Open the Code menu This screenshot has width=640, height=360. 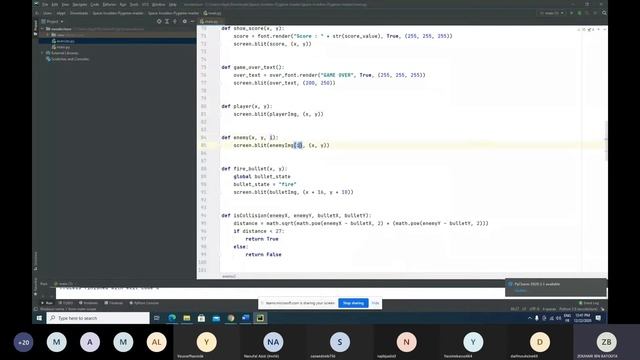pos(95,4)
